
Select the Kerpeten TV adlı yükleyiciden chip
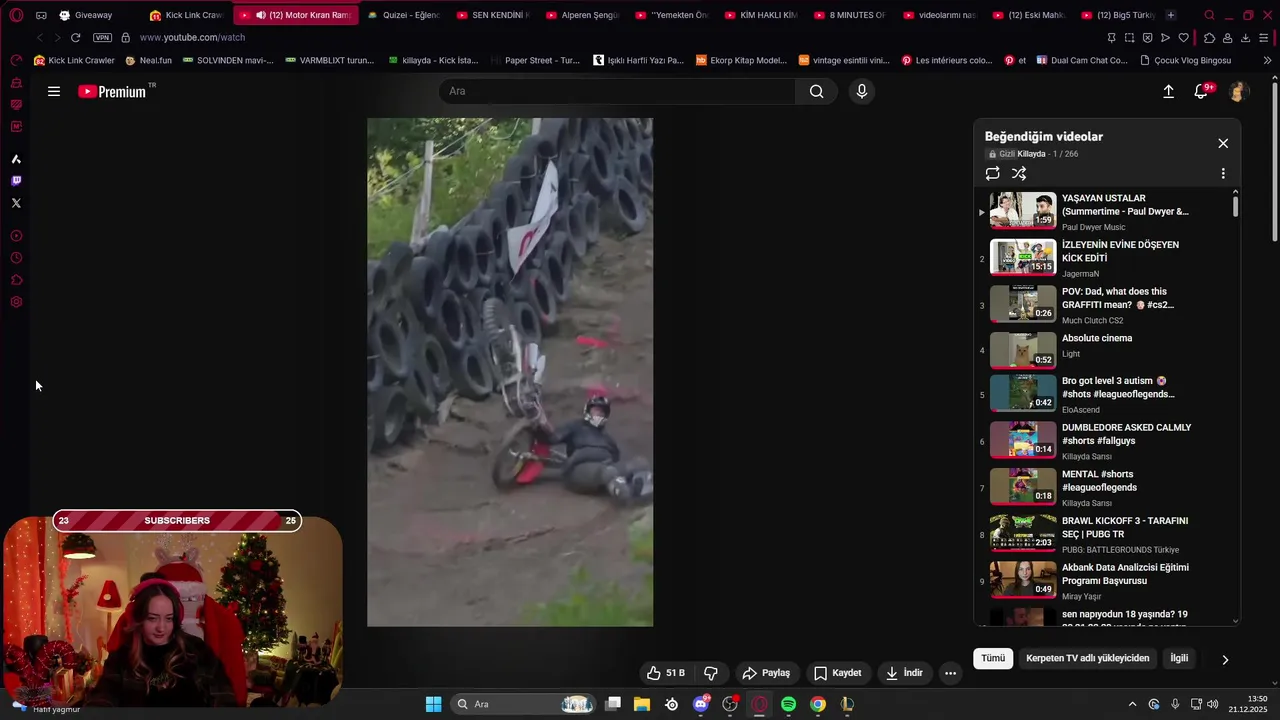(1088, 658)
